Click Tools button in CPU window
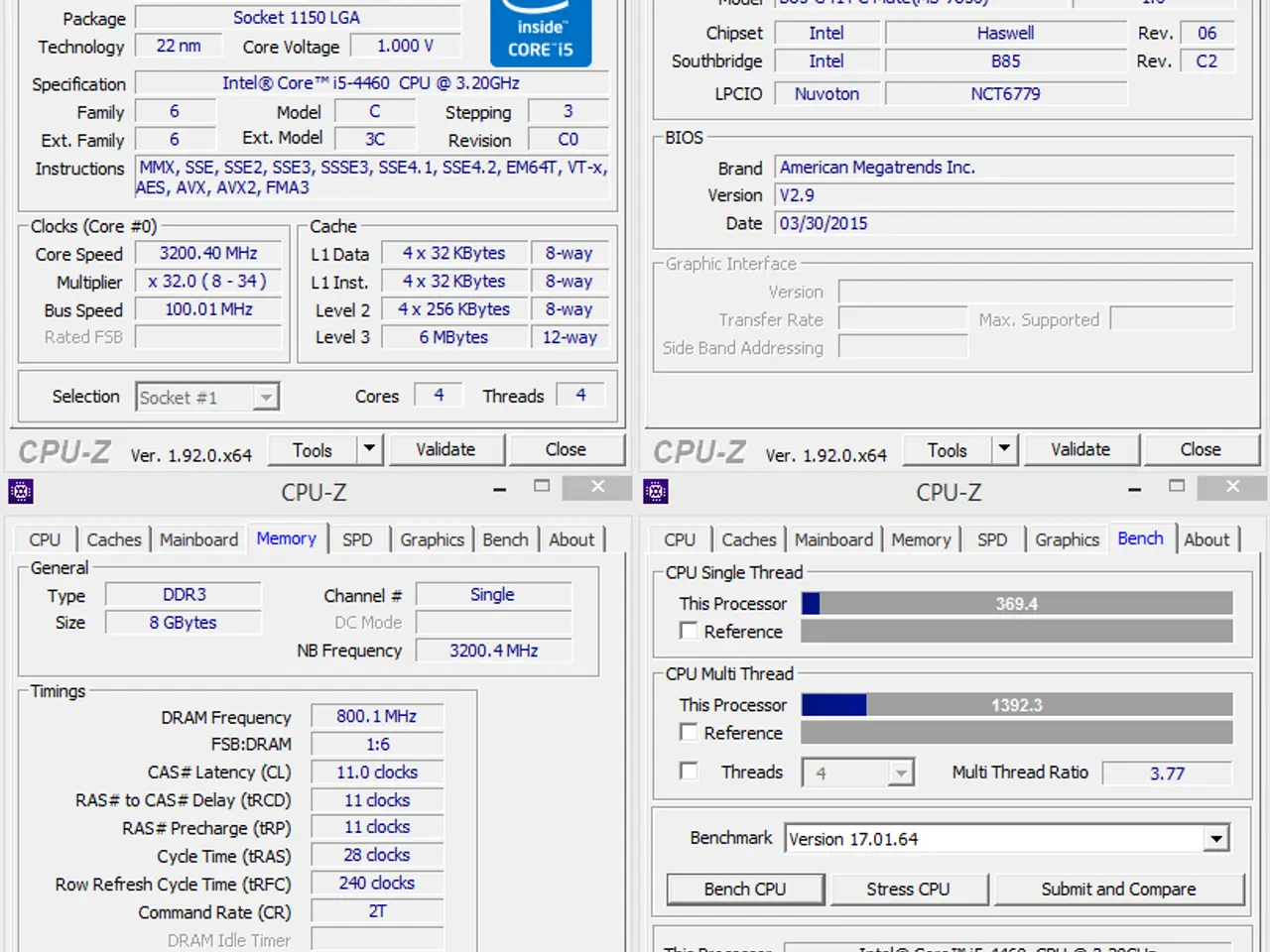The height and width of the screenshot is (952, 1270). click(x=312, y=449)
